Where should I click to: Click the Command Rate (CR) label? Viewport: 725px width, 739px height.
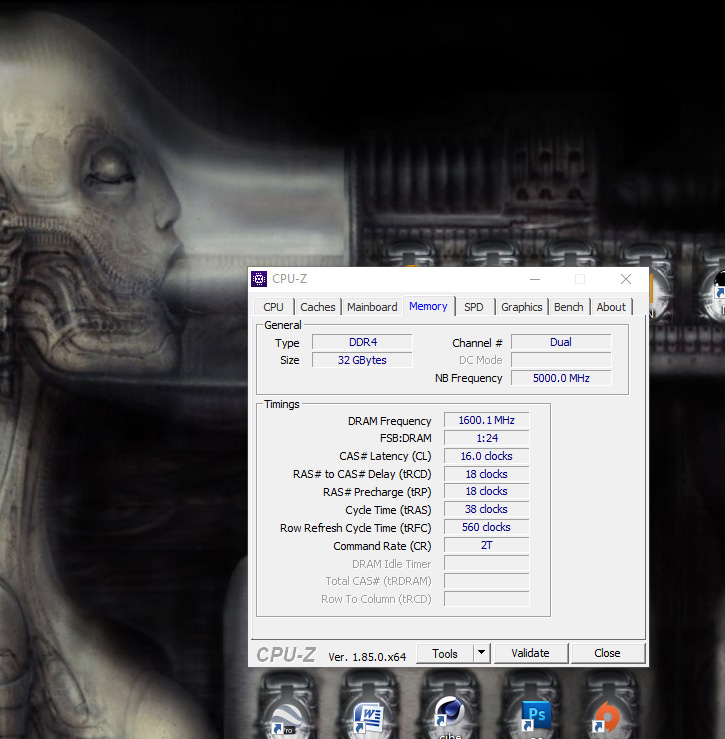[382, 546]
